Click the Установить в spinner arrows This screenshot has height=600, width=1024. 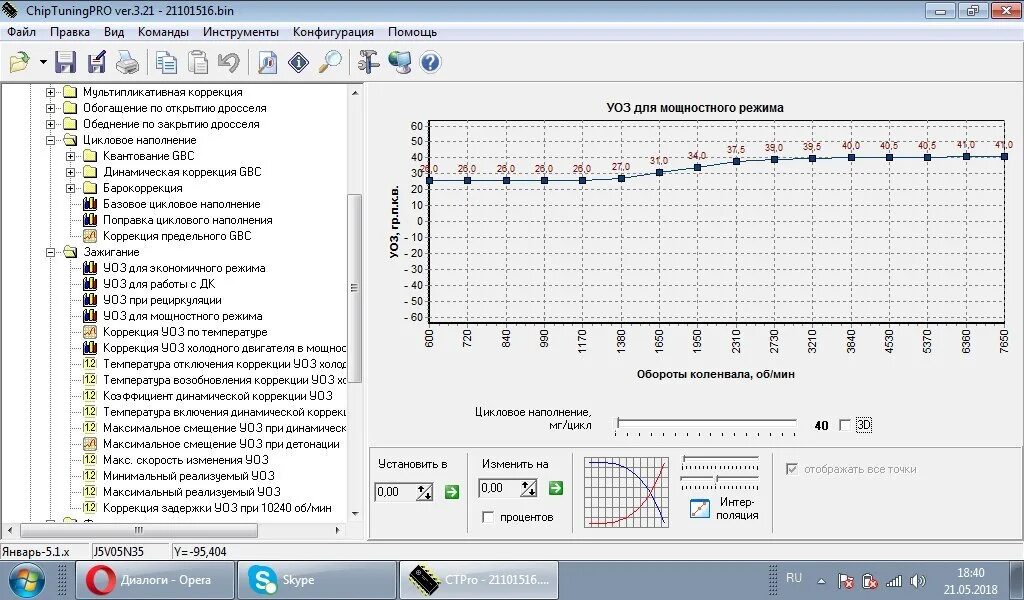(x=424, y=492)
